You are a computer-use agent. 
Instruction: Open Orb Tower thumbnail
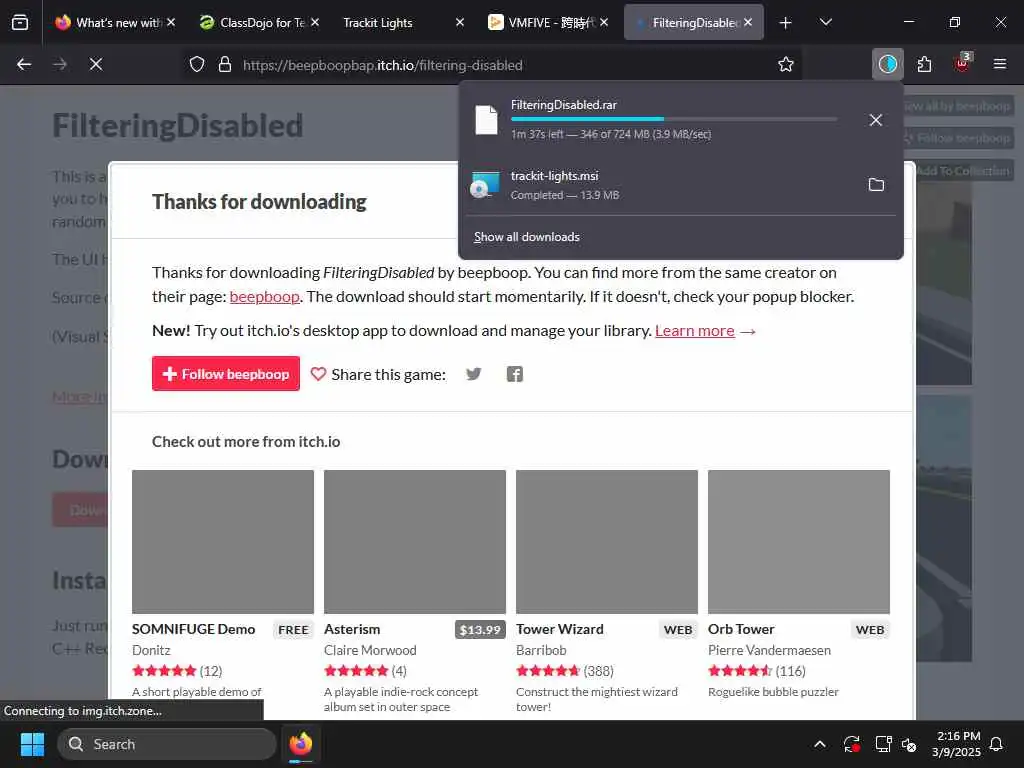click(x=799, y=541)
